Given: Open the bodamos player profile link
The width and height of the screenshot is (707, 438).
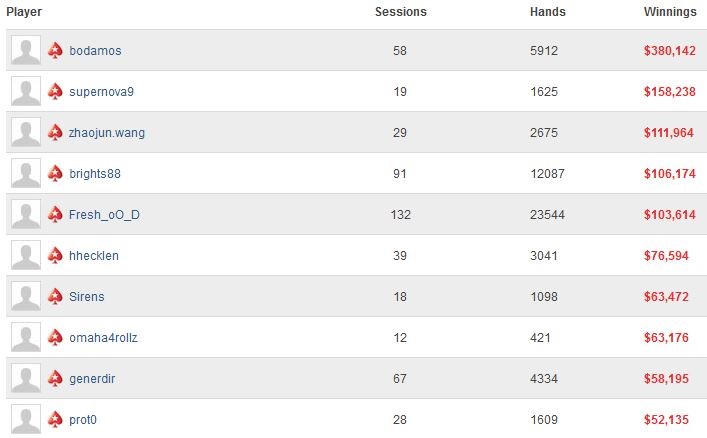Looking at the screenshot, I should tap(95, 51).
